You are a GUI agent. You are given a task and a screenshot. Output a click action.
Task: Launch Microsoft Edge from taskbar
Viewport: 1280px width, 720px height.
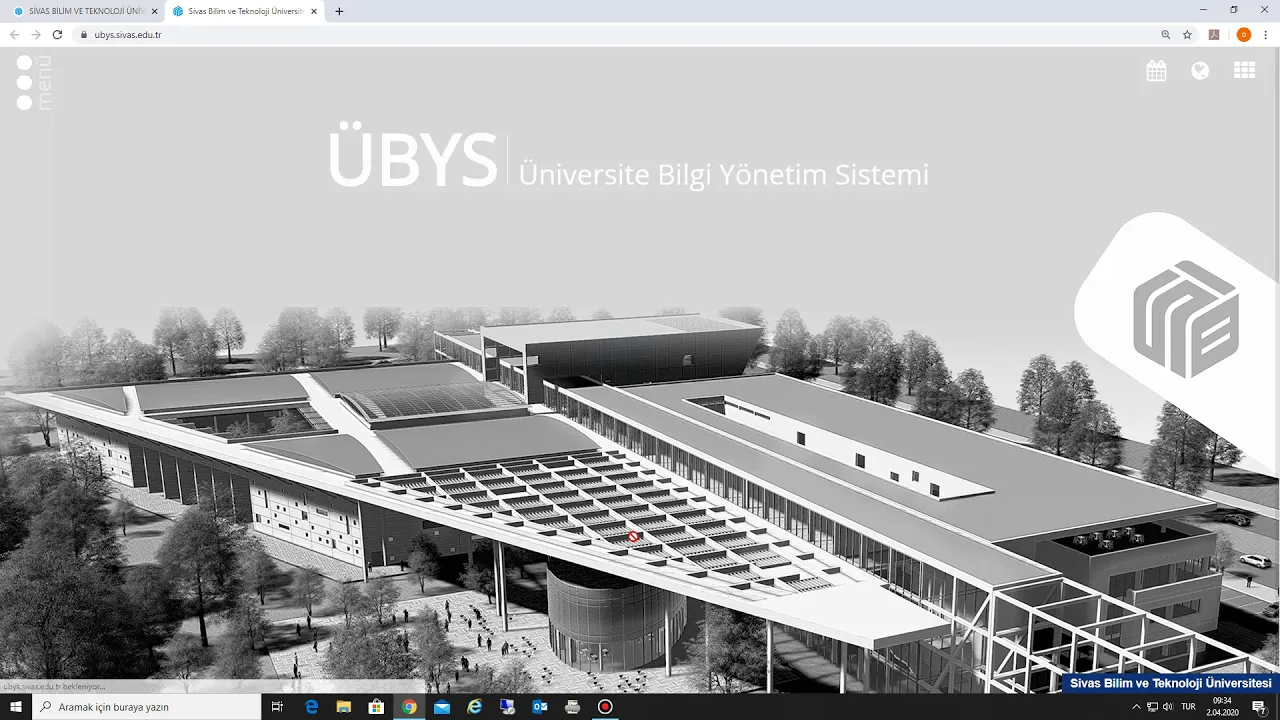coord(312,706)
